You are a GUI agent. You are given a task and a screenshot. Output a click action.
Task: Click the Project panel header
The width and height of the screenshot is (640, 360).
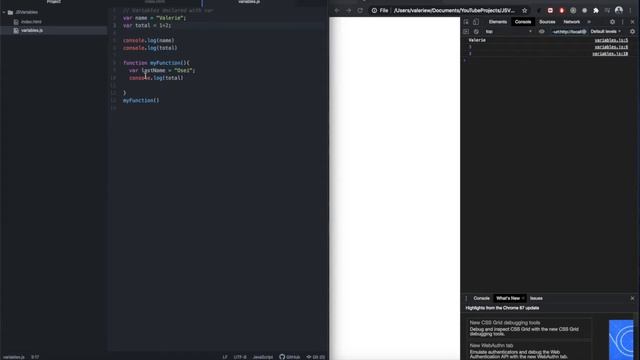pos(53,2)
